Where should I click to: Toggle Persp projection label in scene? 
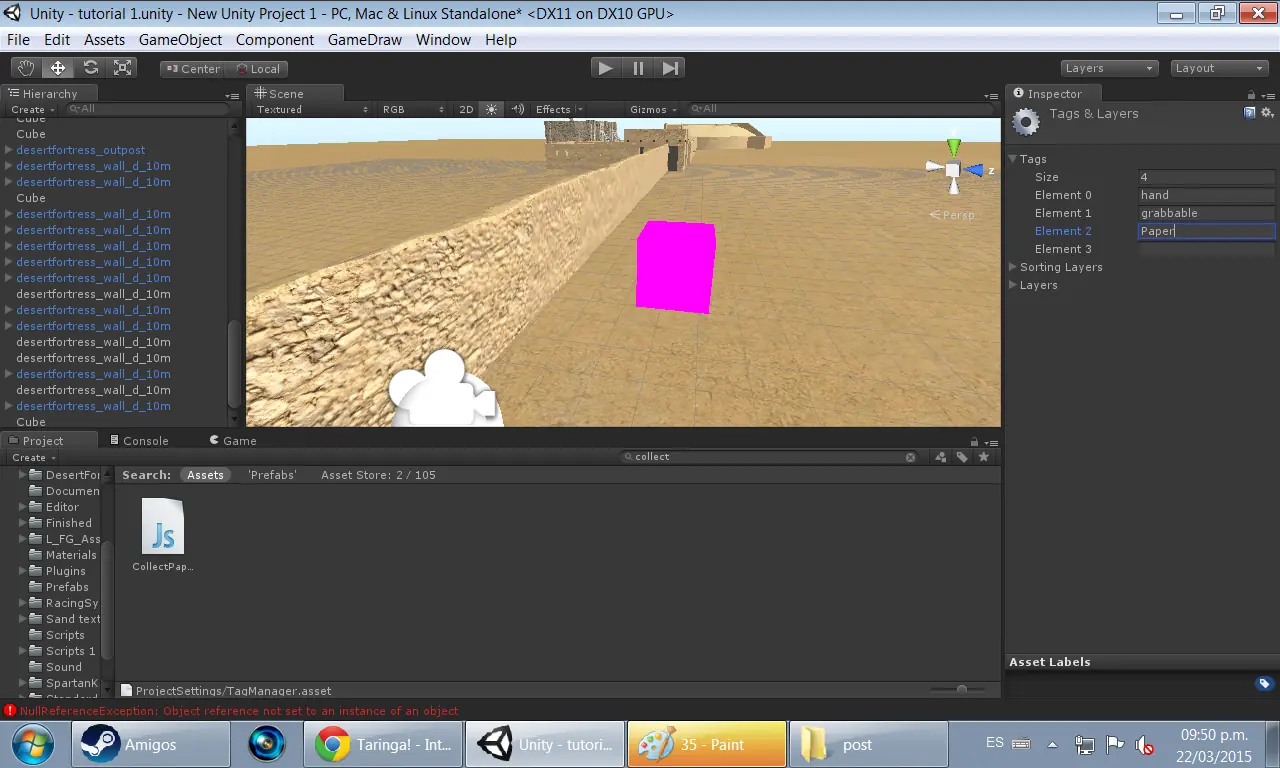(952, 215)
